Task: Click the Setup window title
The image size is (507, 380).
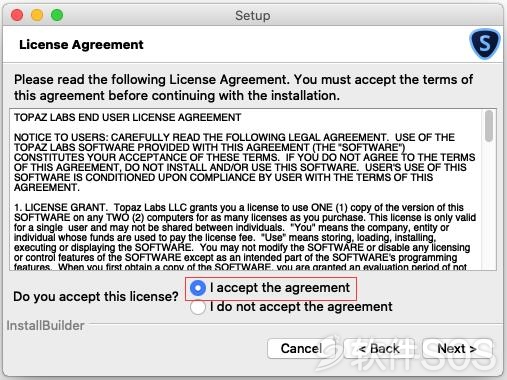Action: click(253, 15)
